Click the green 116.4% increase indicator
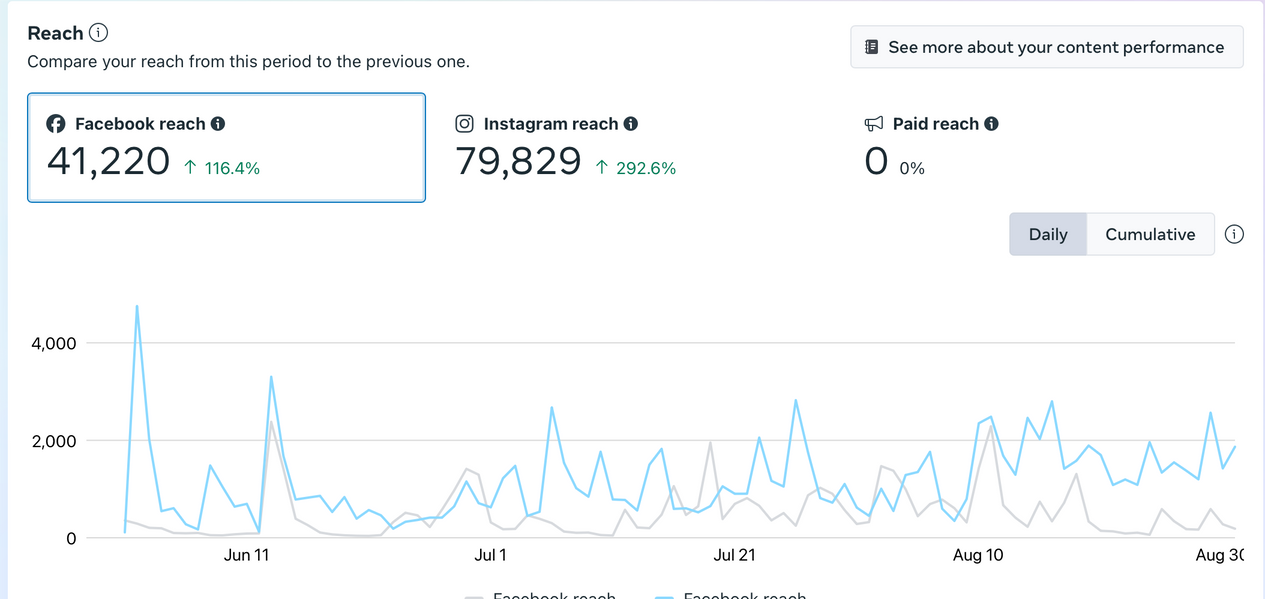 click(222, 168)
